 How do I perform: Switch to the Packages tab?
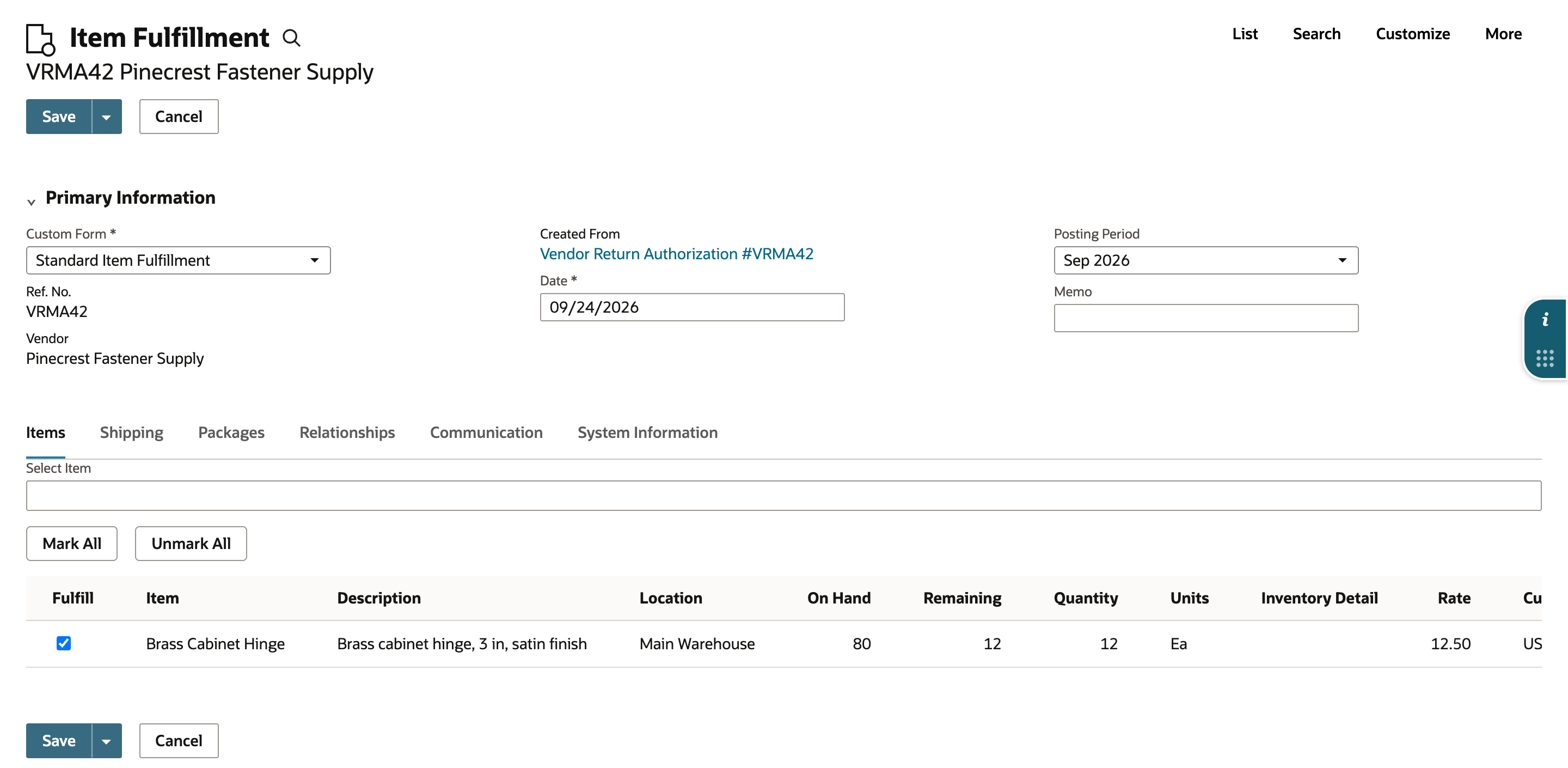pyautogui.click(x=231, y=432)
